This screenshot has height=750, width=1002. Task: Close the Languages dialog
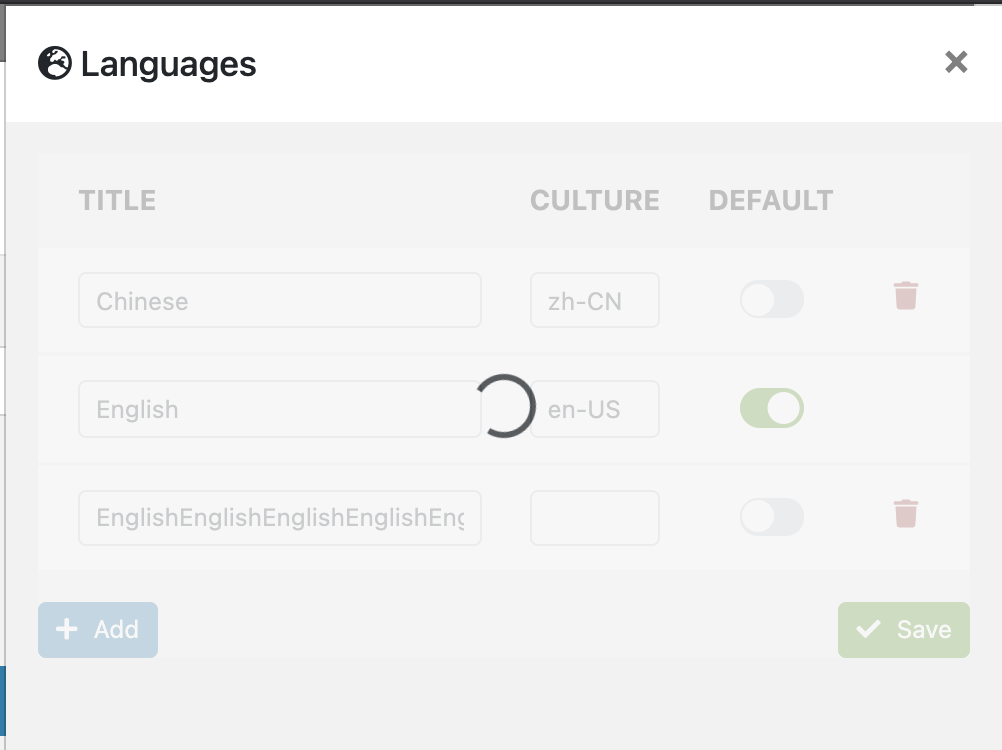point(956,62)
